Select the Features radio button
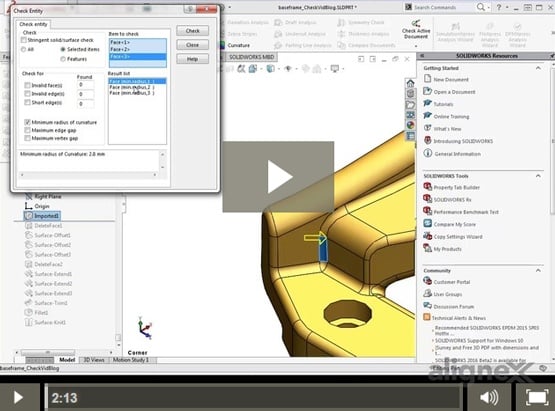The width and height of the screenshot is (555, 411). click(x=63, y=59)
